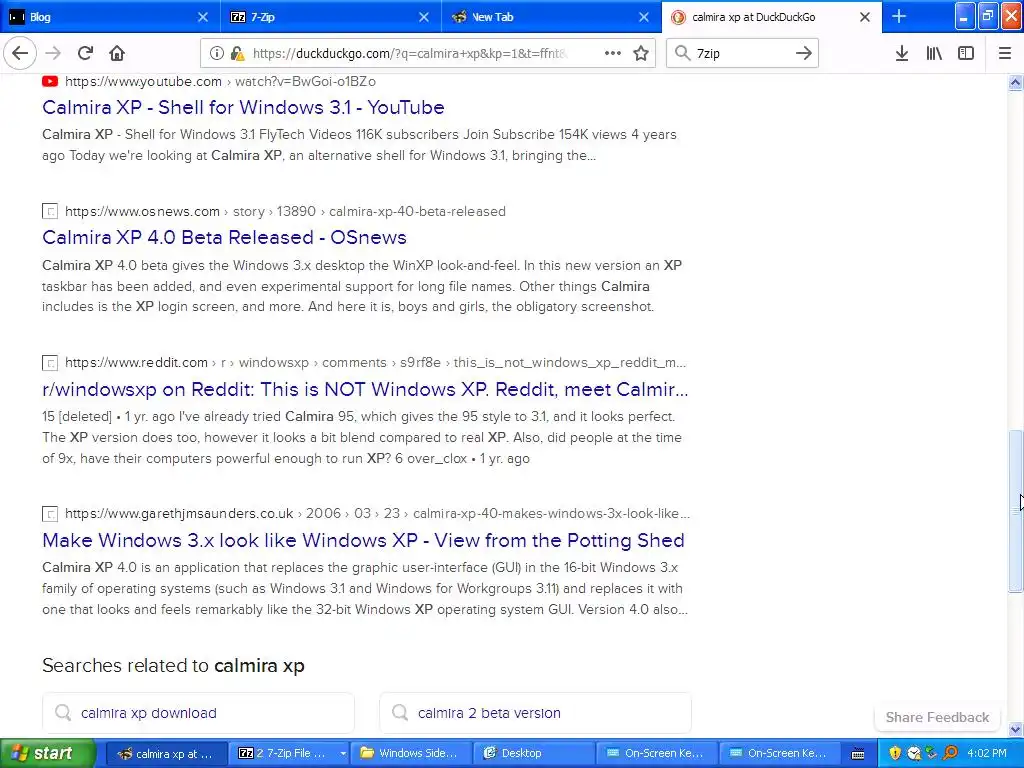1024x768 pixels.
Task: Click the youtube.com result URL
Action: (x=220, y=82)
